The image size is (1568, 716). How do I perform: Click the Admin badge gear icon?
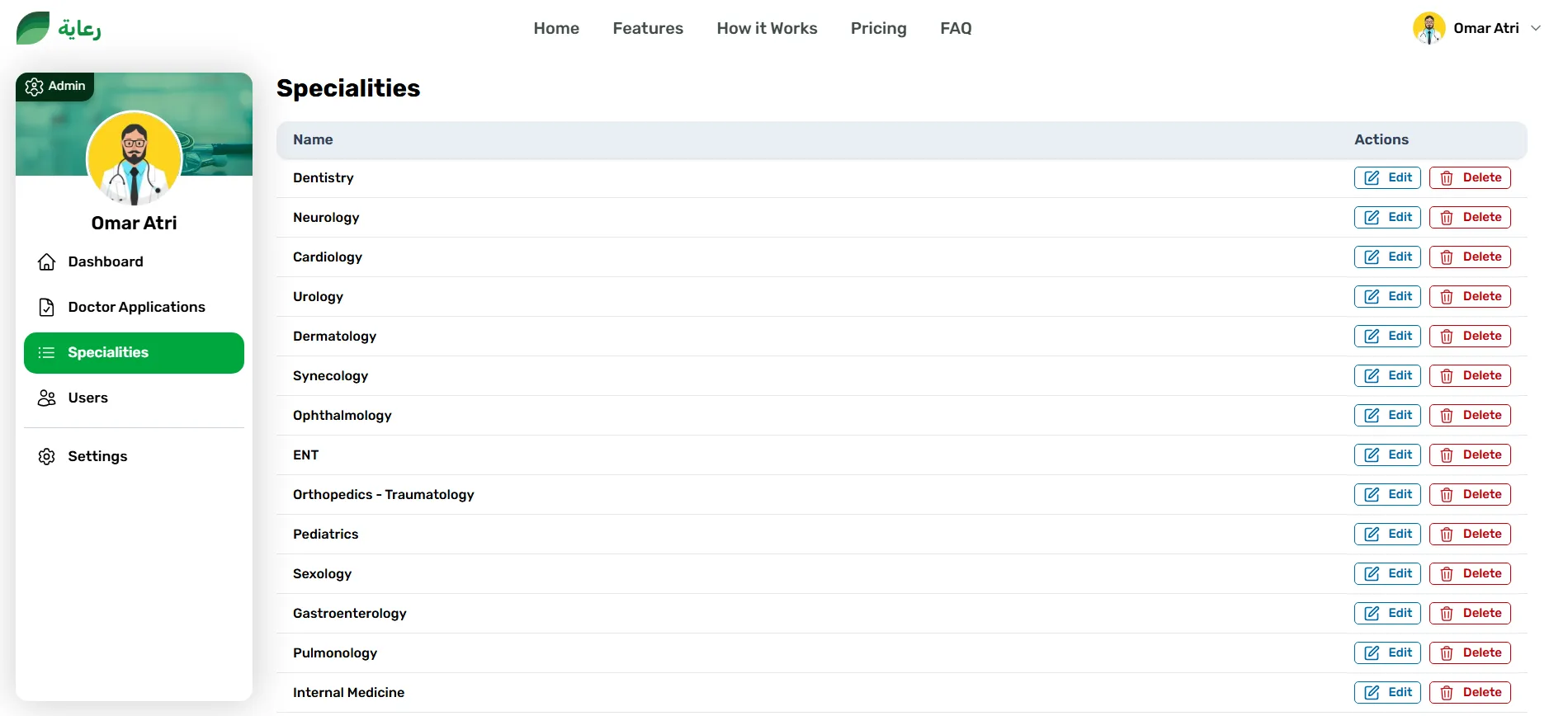tap(34, 87)
